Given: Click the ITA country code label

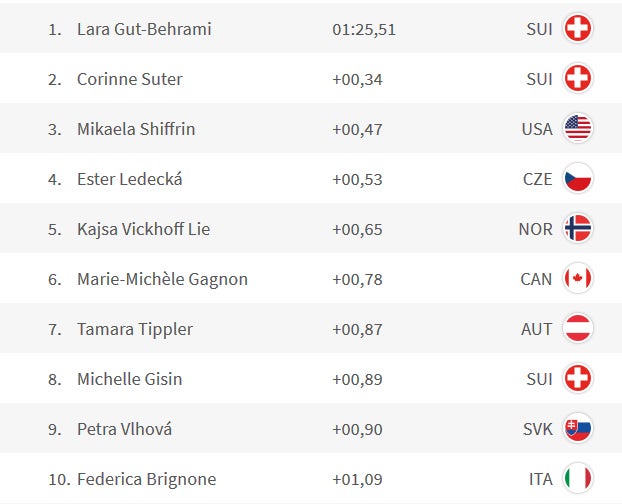Looking at the screenshot, I should (539, 479).
